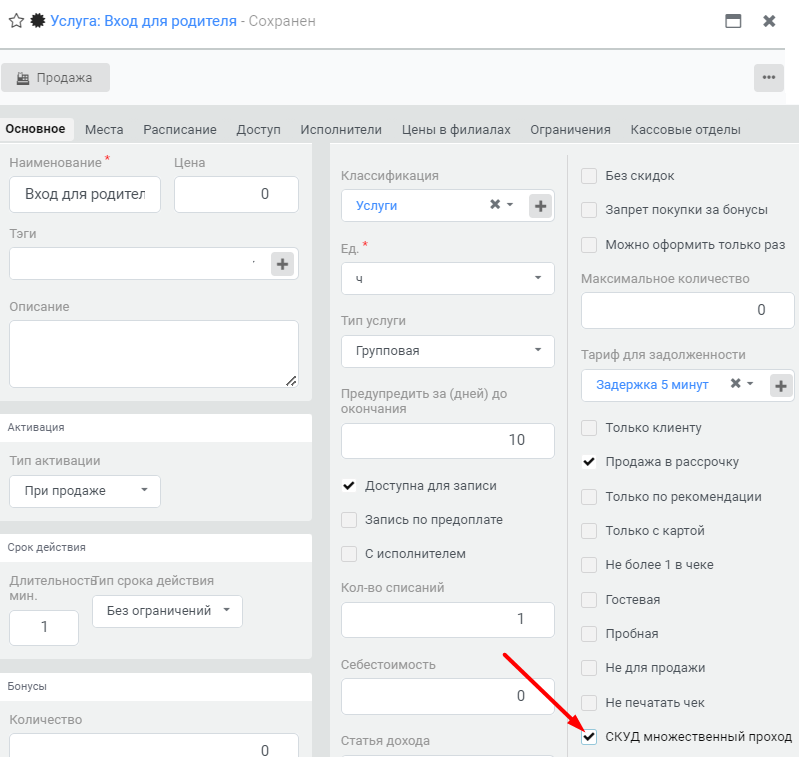The height and width of the screenshot is (757, 799).
Task: Click the gear-burst icon next to the title
Action: (38, 21)
